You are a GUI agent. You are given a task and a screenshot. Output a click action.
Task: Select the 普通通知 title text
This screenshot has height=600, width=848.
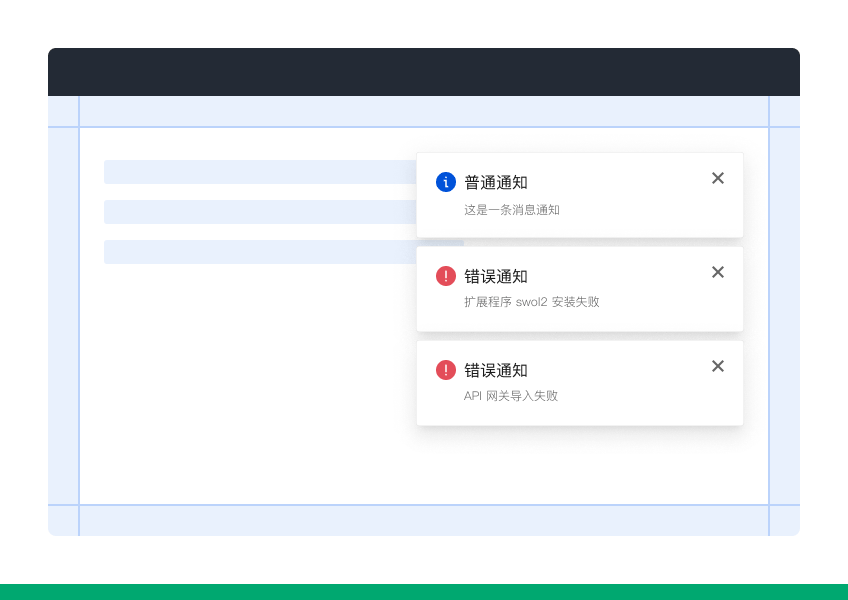pos(495,182)
